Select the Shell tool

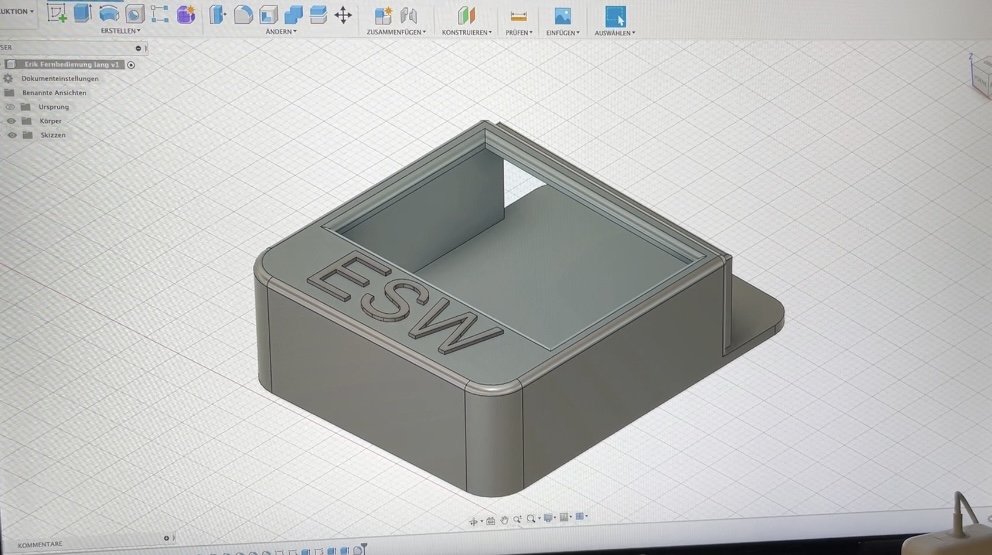click(x=268, y=15)
